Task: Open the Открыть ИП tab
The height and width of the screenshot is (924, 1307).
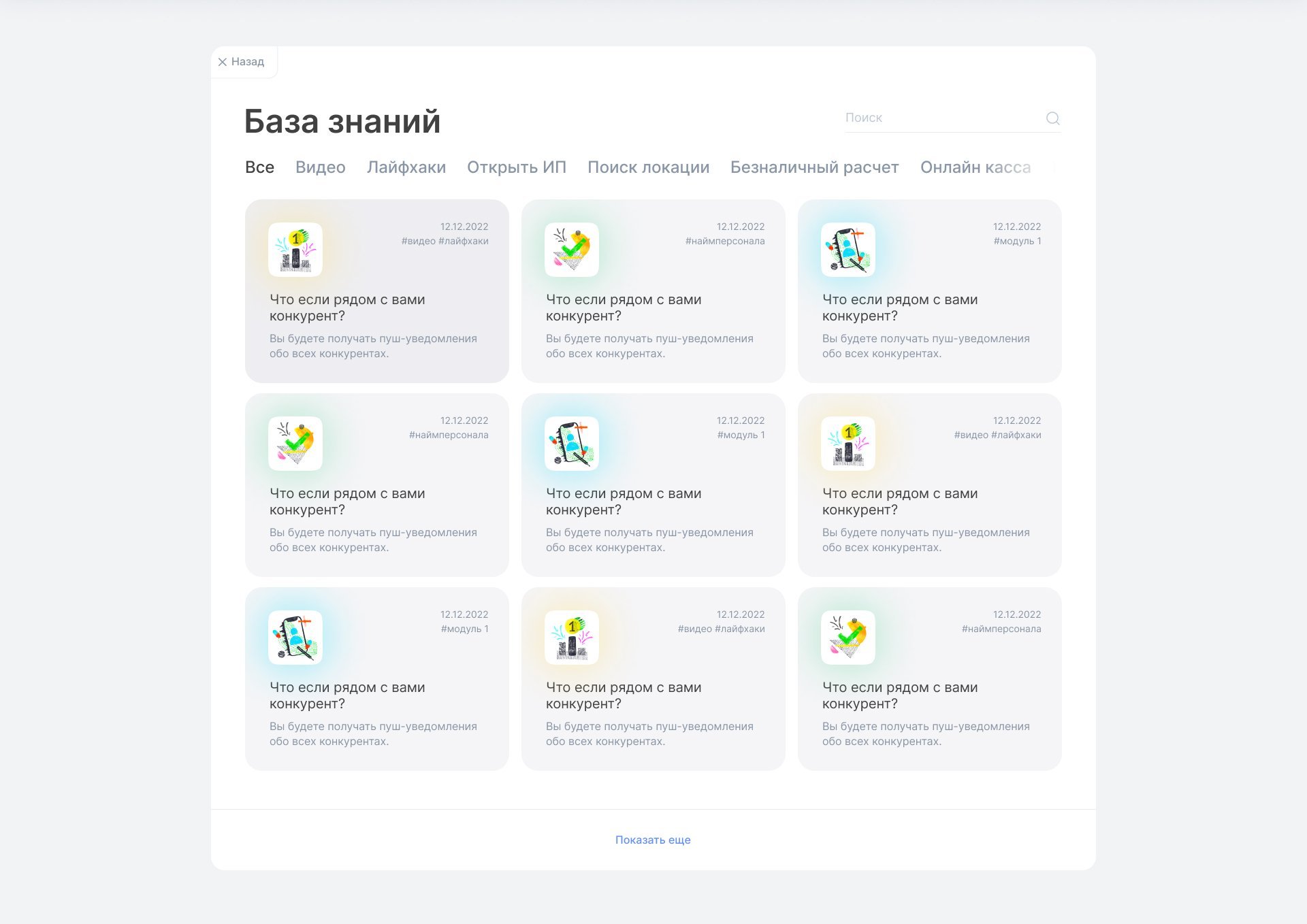Action: pos(516,167)
